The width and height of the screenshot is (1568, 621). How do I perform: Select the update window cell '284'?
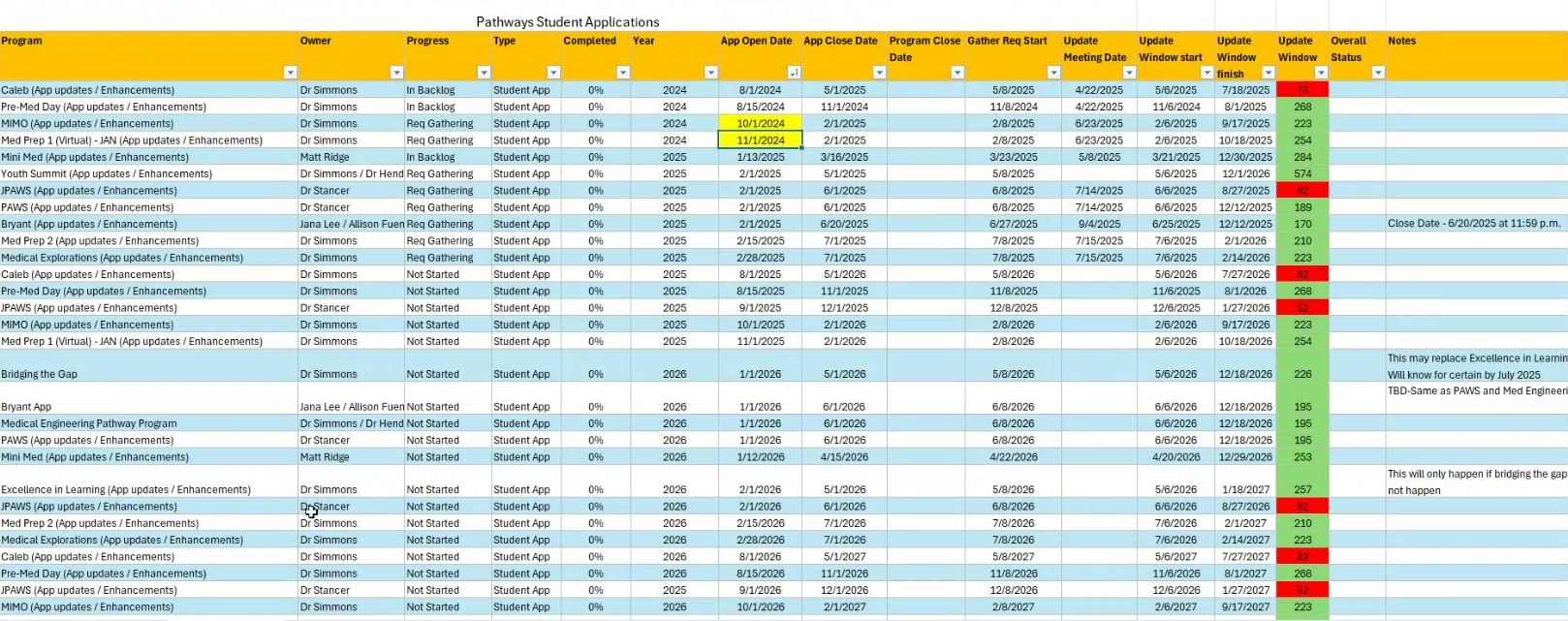[x=1302, y=157]
